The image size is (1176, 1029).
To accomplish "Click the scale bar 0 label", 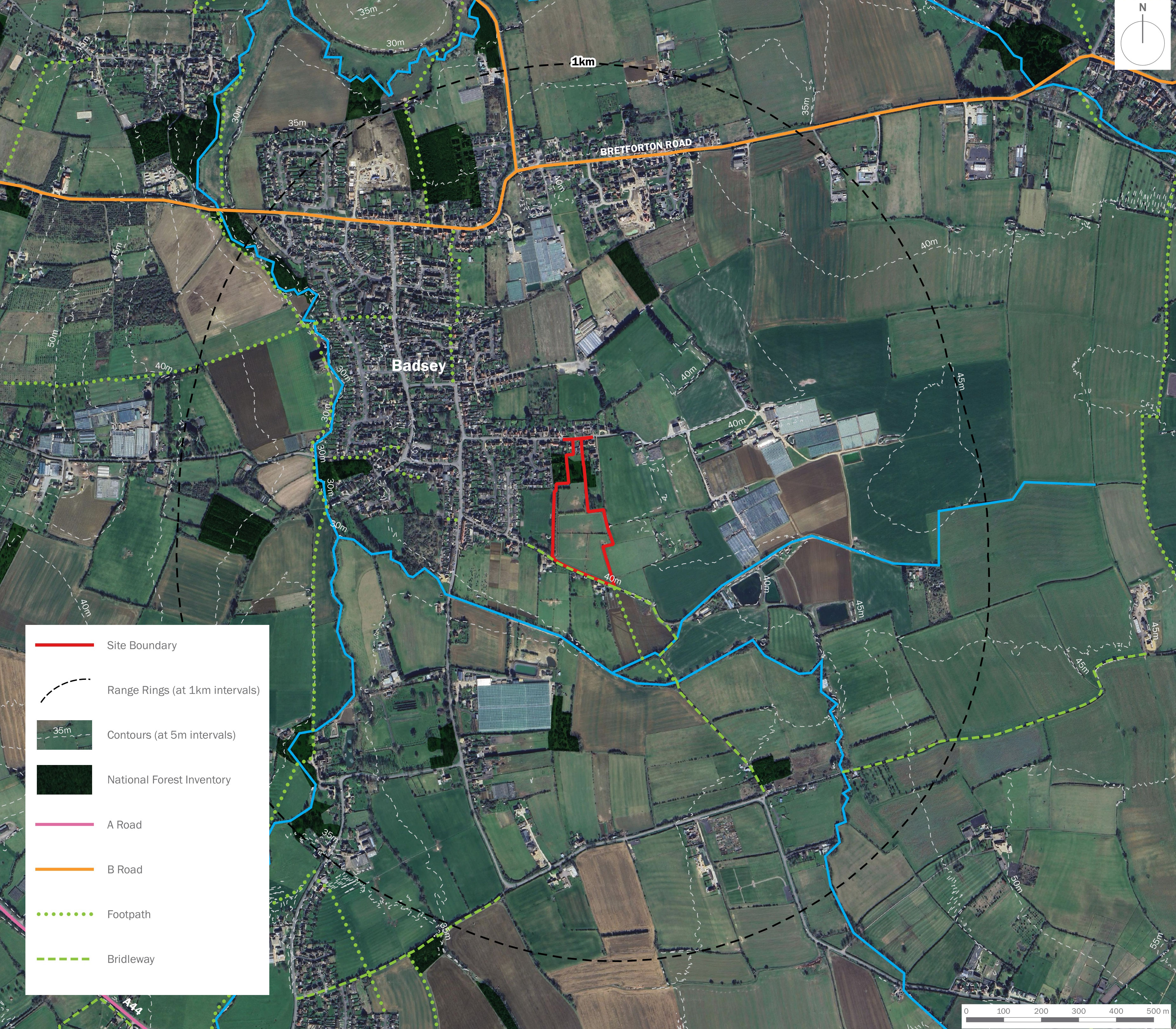I will (966, 1011).
